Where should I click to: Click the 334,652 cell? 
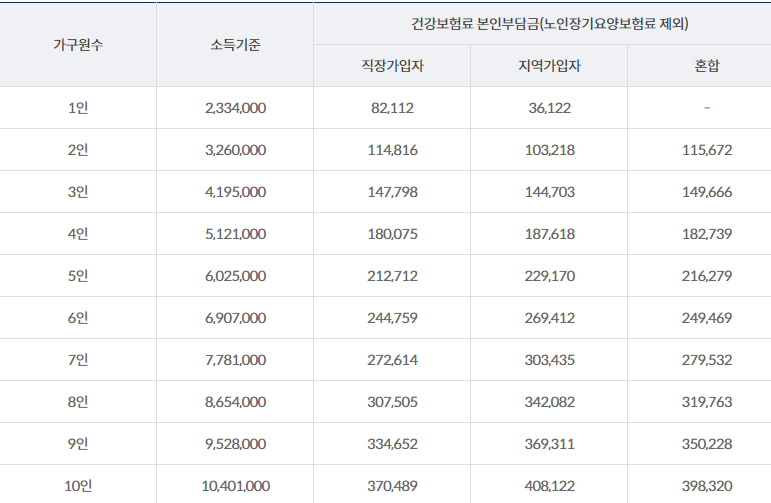tap(392, 444)
